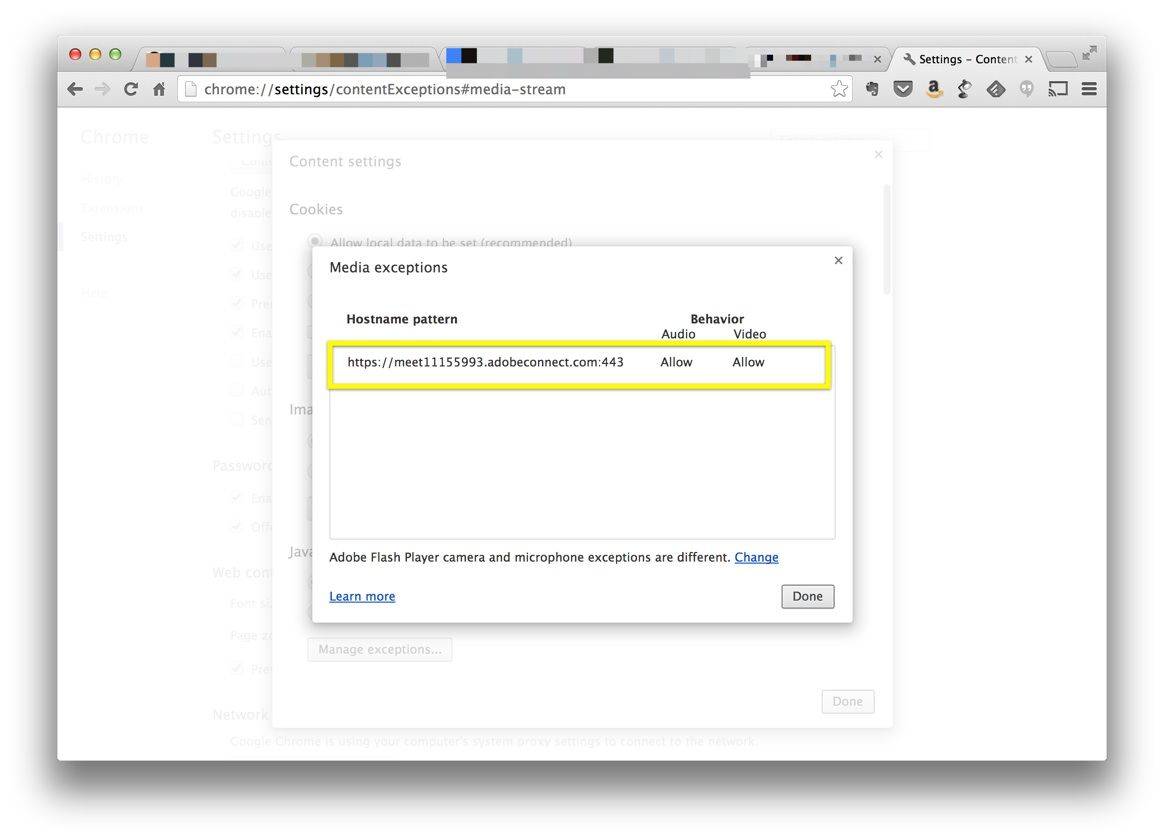This screenshot has width=1164, height=840.
Task: Open the Pocket extension
Action: pos(903,89)
